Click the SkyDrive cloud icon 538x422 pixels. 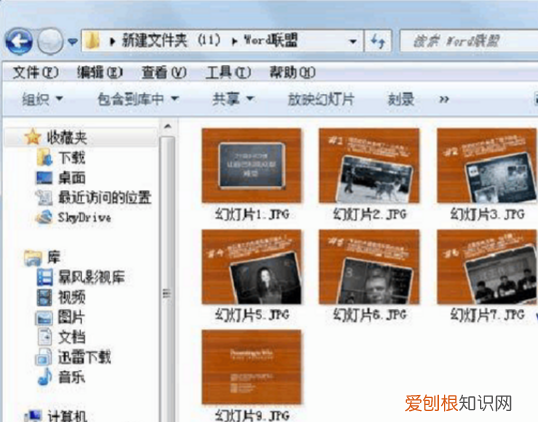pos(44,217)
